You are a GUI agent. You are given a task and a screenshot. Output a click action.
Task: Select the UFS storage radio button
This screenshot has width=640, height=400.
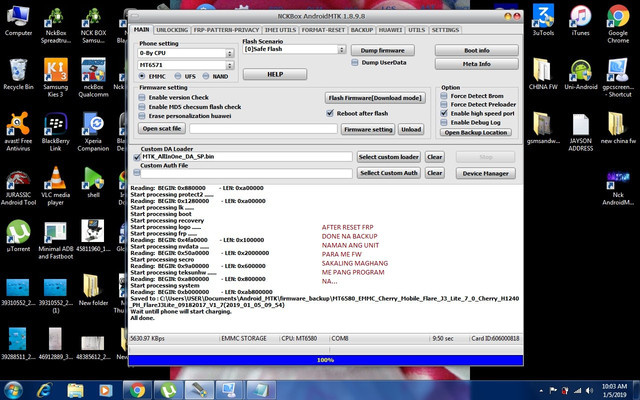pos(178,76)
